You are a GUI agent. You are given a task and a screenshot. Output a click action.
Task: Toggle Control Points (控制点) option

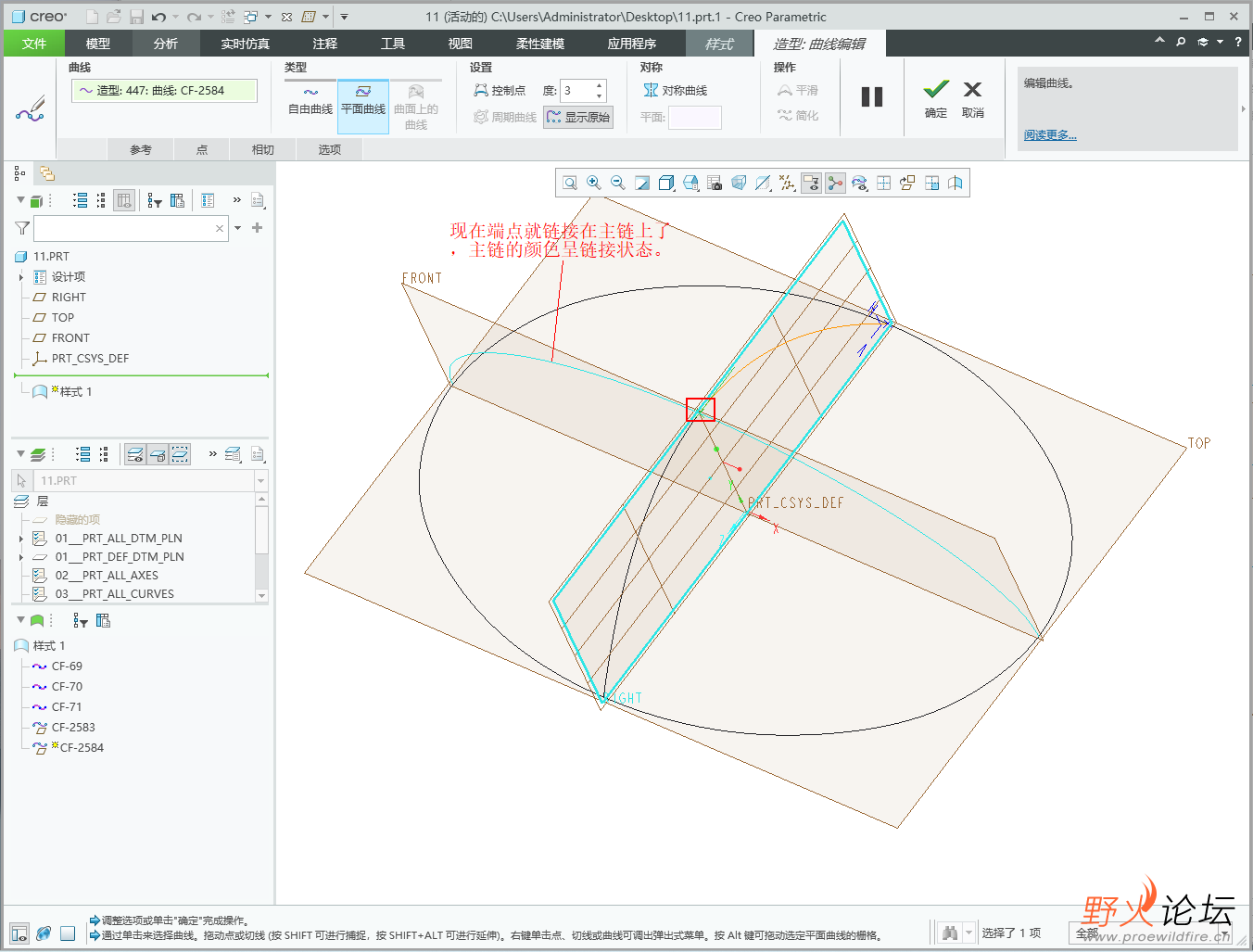click(500, 91)
